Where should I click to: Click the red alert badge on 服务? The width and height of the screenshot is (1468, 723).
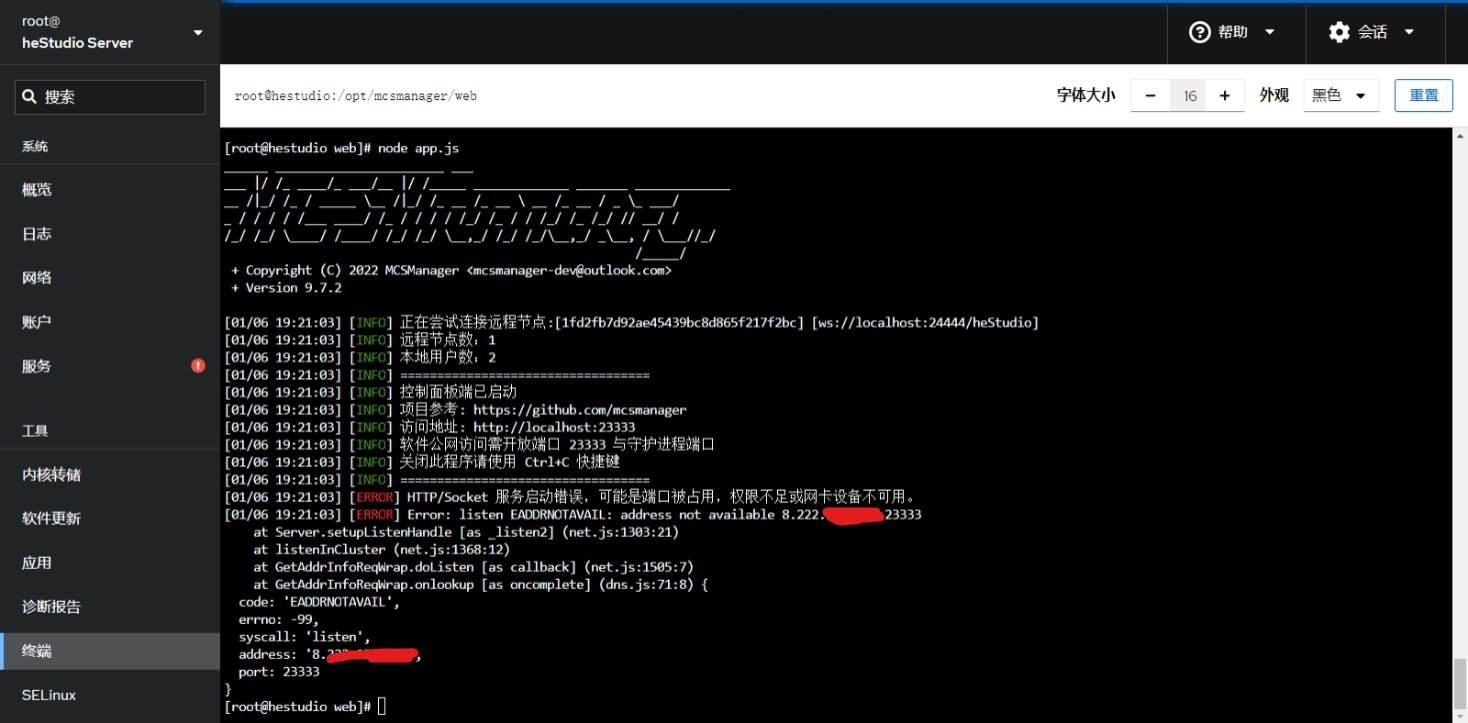pos(198,365)
